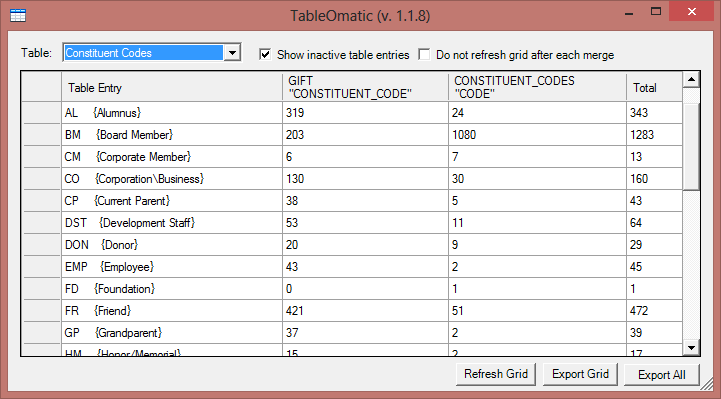The image size is (721, 399).
Task: Click GIFT value 53 in Development Staff row
Action: pyautogui.click(x=365, y=223)
